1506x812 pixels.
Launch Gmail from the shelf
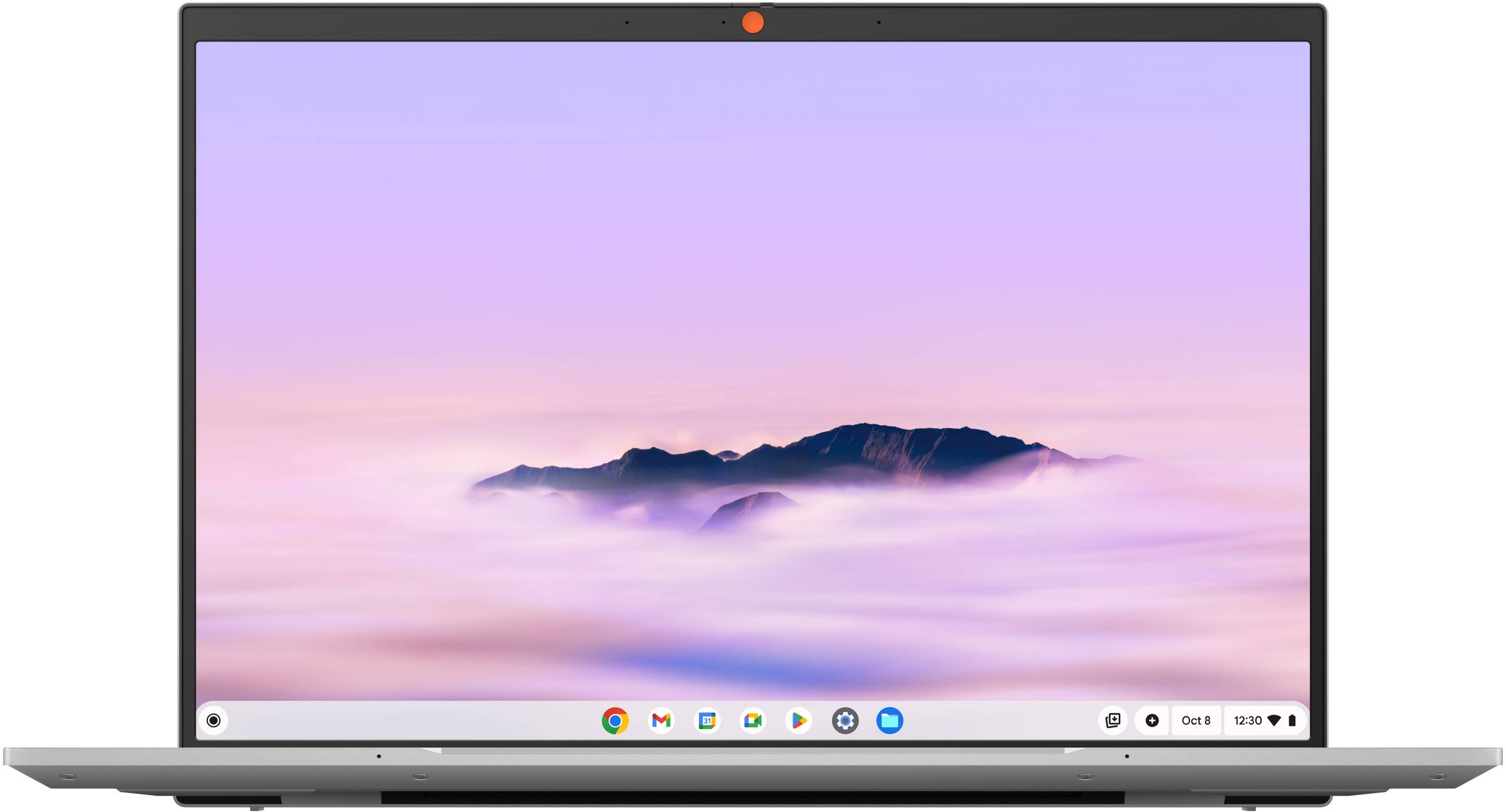661,720
